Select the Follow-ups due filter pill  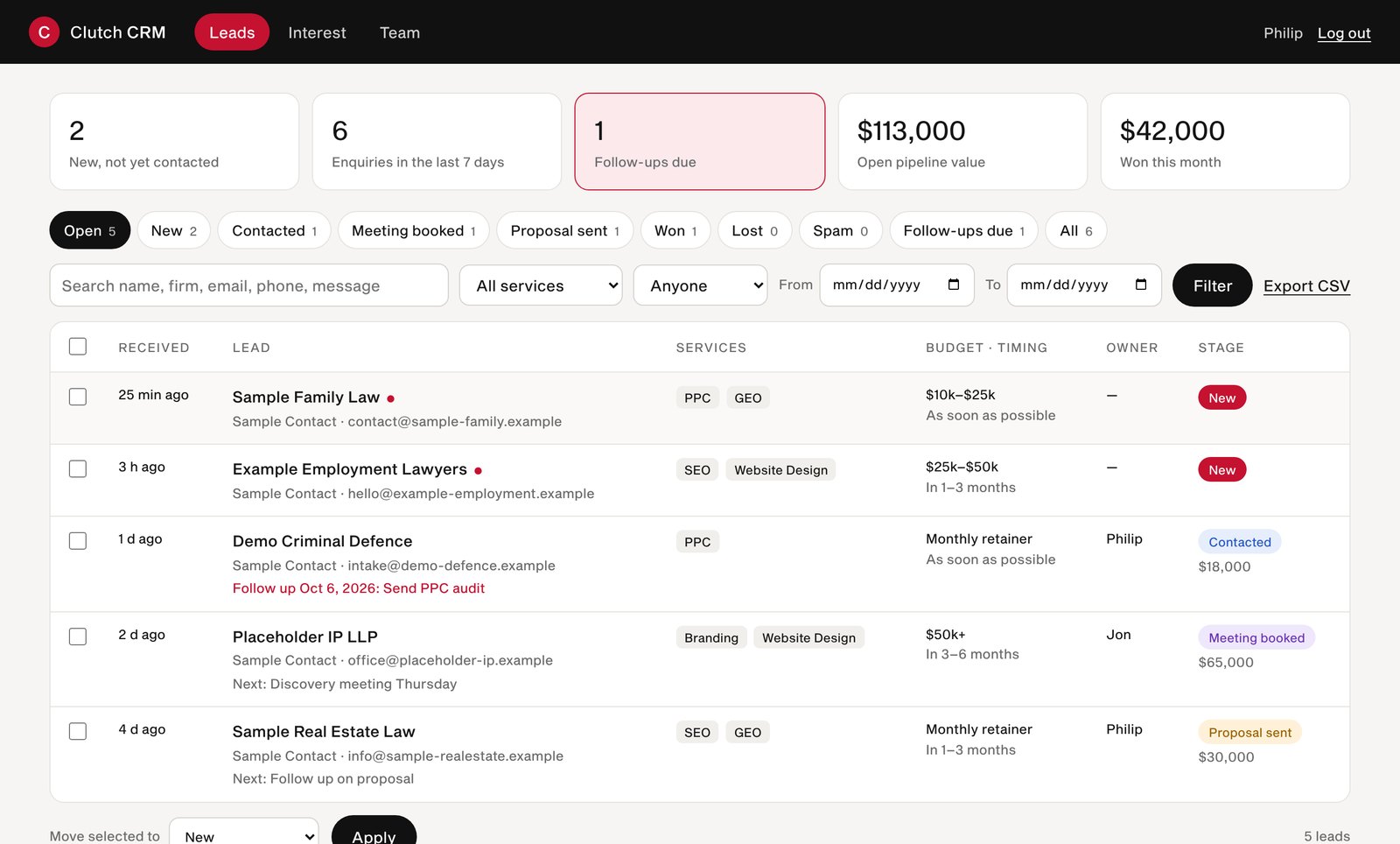pos(964,230)
